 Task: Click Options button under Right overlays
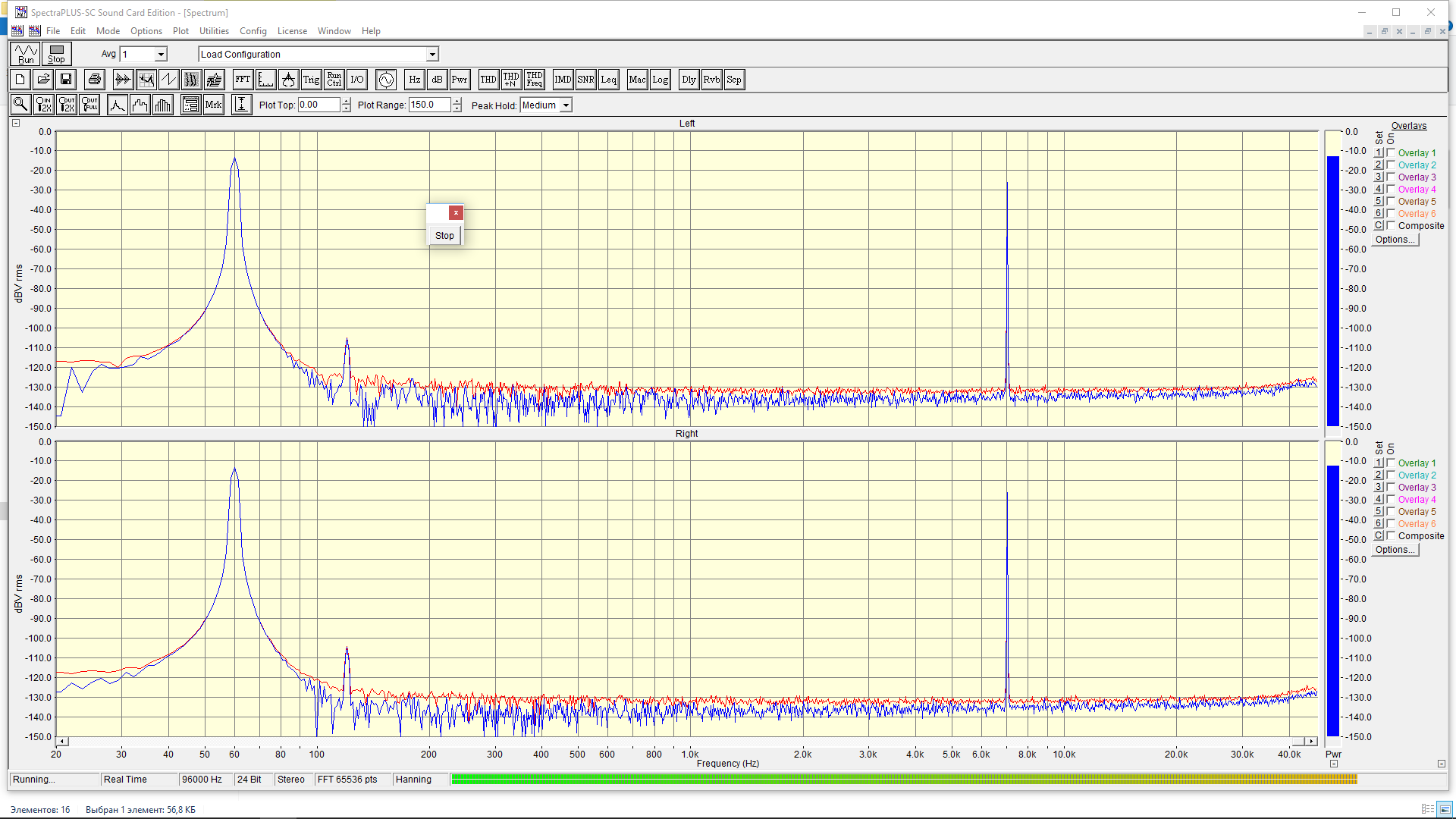tap(1395, 550)
